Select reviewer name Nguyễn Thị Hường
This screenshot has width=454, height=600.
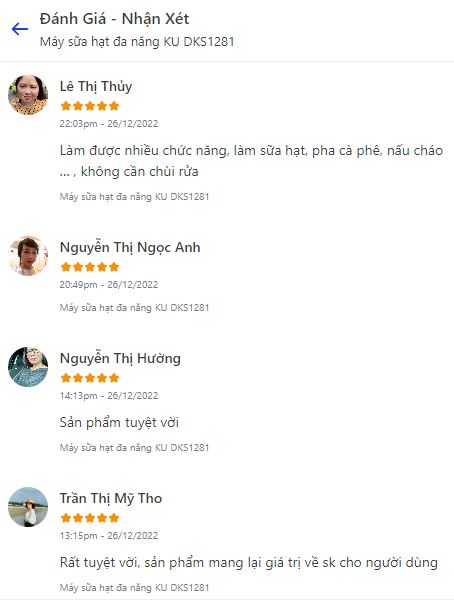pos(120,359)
